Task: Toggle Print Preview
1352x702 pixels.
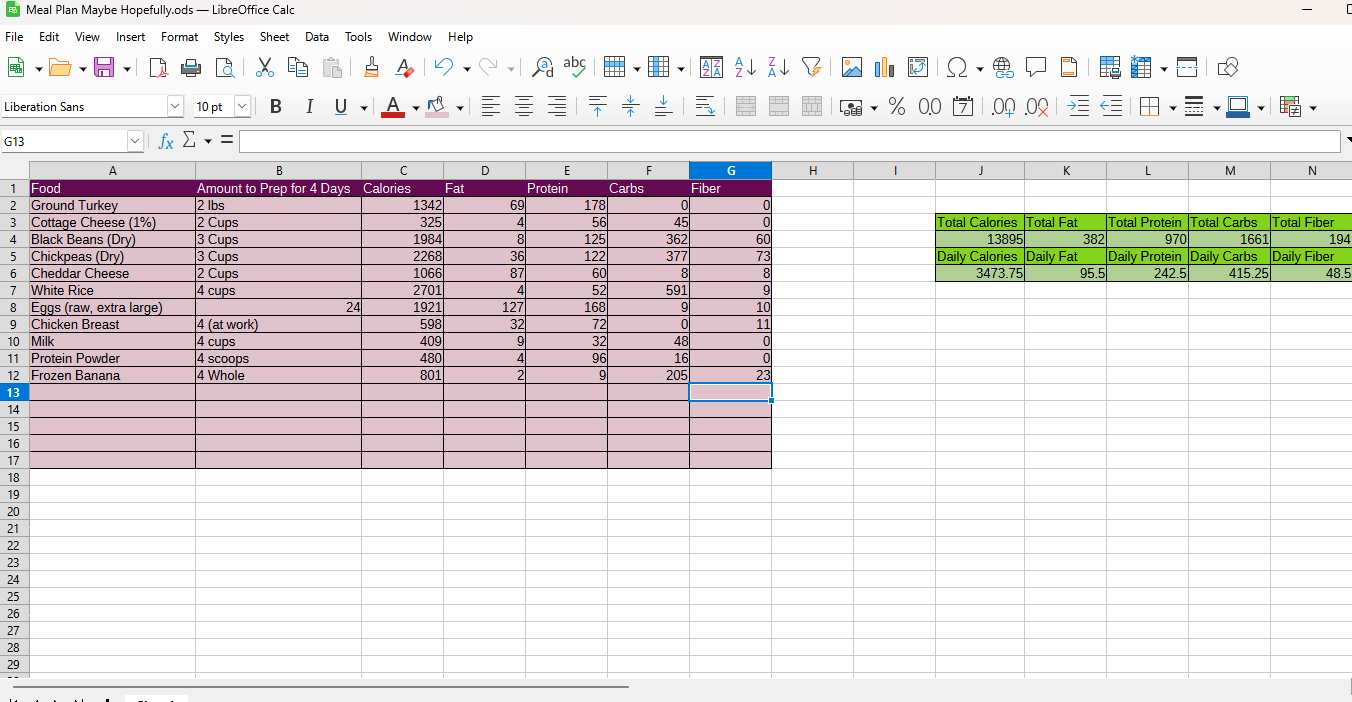Action: (225, 67)
